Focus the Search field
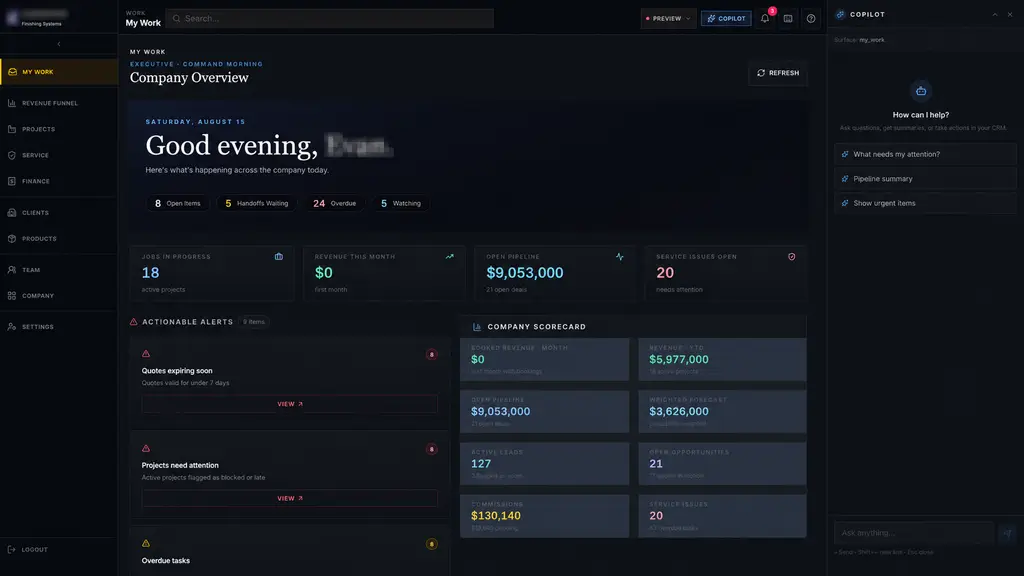 tap(330, 18)
